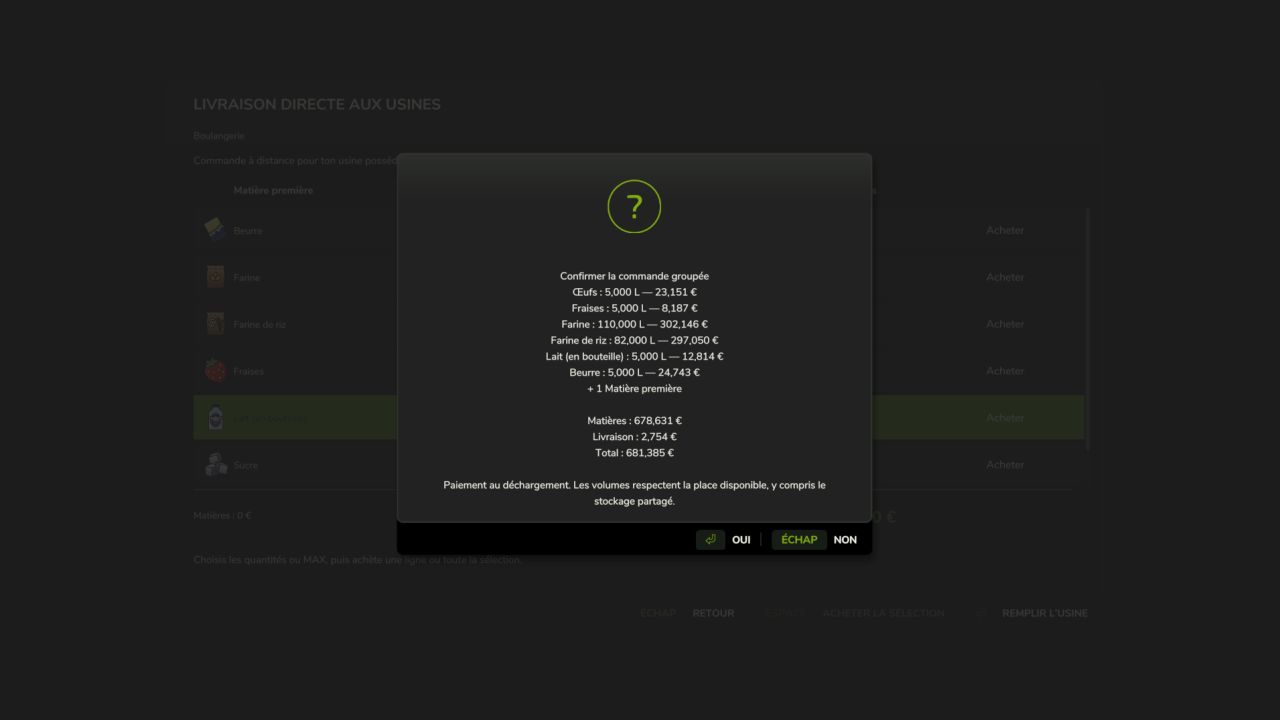Click the 'Farine : 110,000 L' order line
The width and height of the screenshot is (1280, 720).
pos(634,324)
